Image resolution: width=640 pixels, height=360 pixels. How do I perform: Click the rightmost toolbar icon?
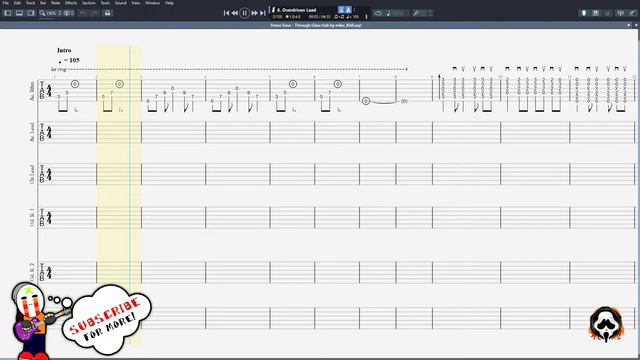[x=632, y=13]
